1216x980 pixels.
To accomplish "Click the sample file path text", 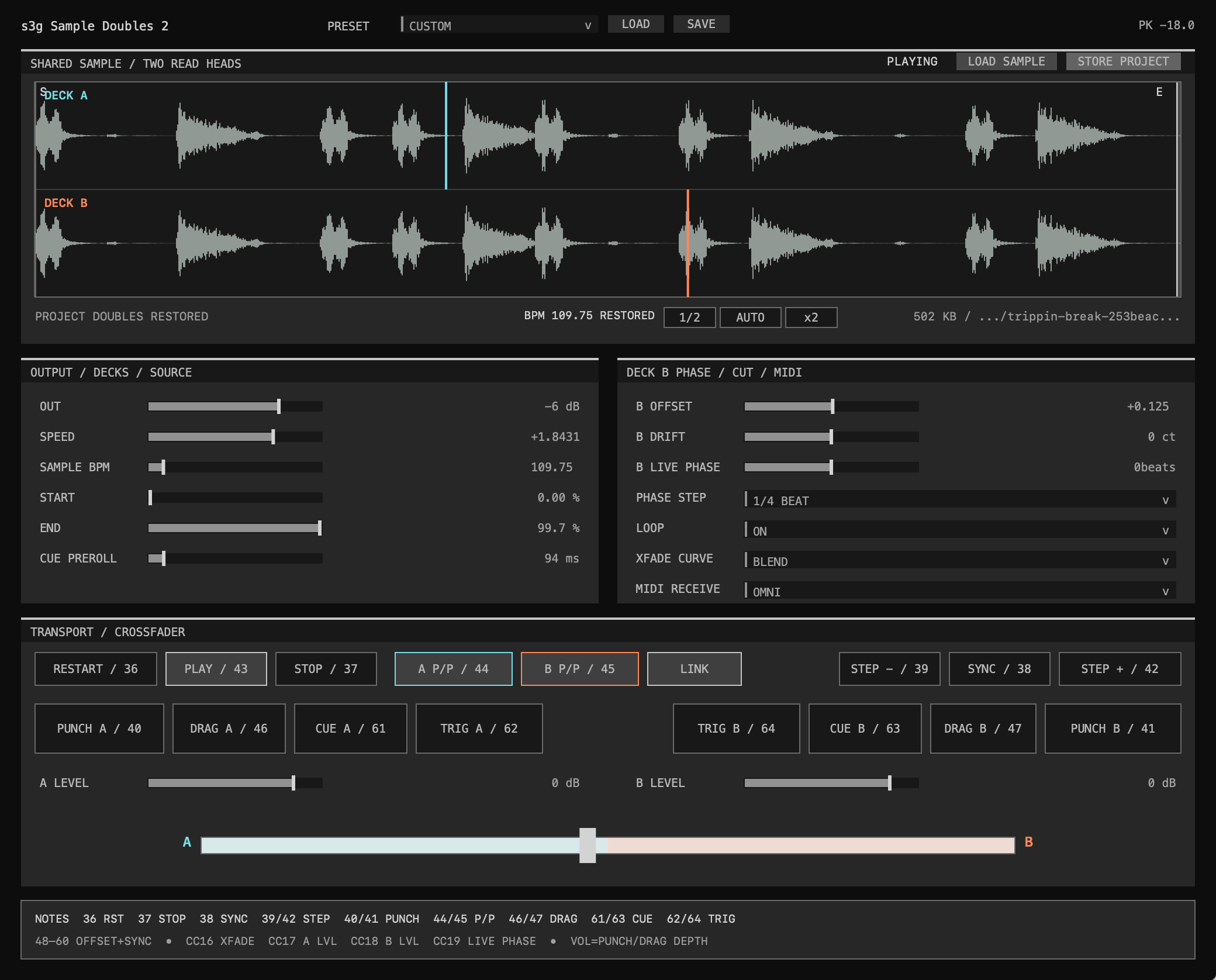I will (1046, 316).
